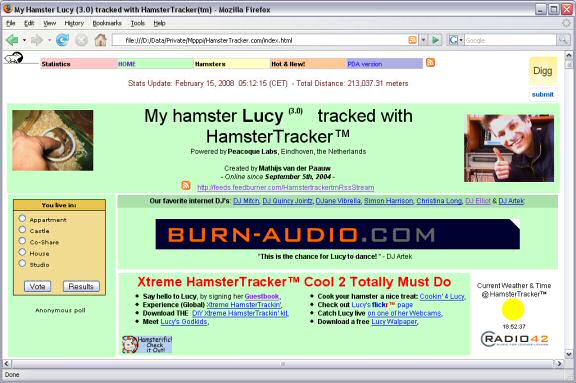
Task: Click the Vote button
Action: coord(37,286)
